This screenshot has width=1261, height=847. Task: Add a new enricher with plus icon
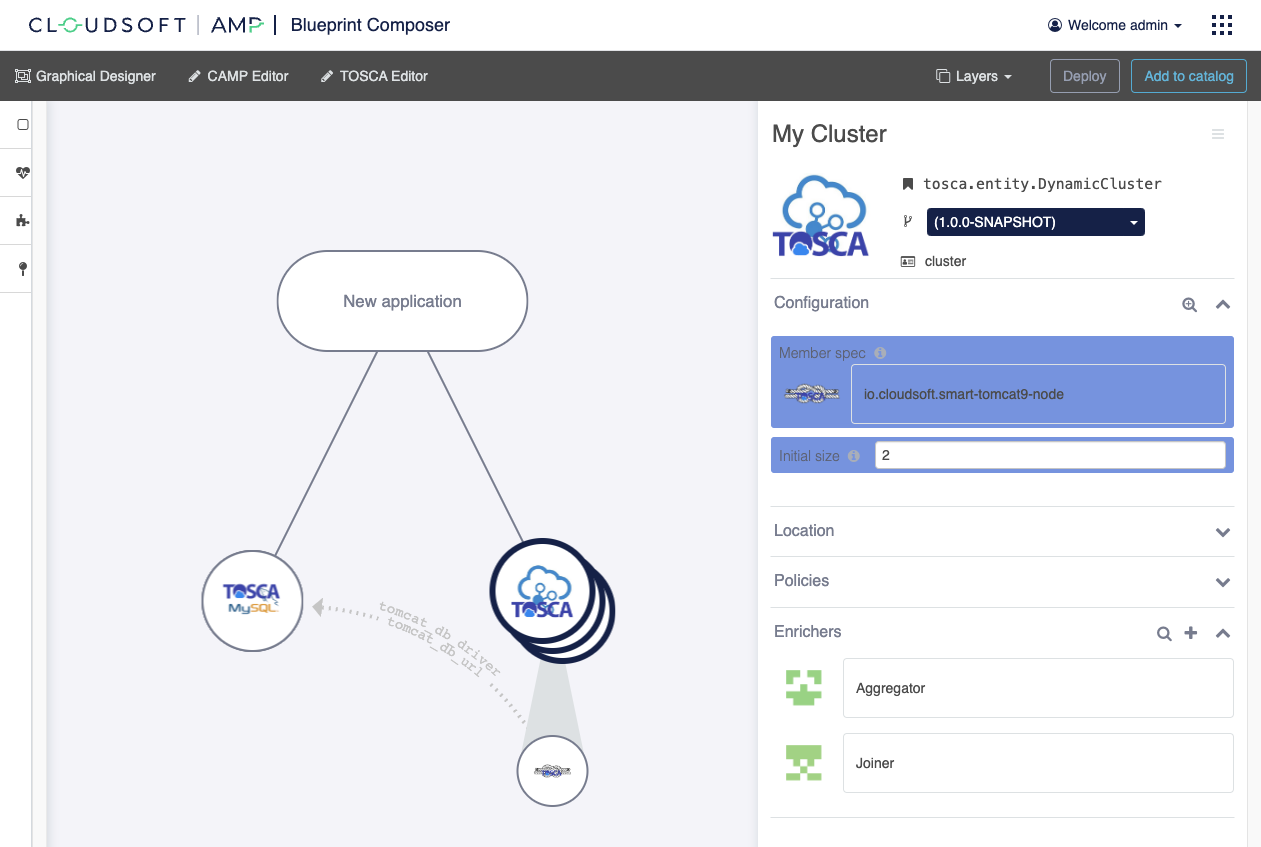tap(1191, 633)
